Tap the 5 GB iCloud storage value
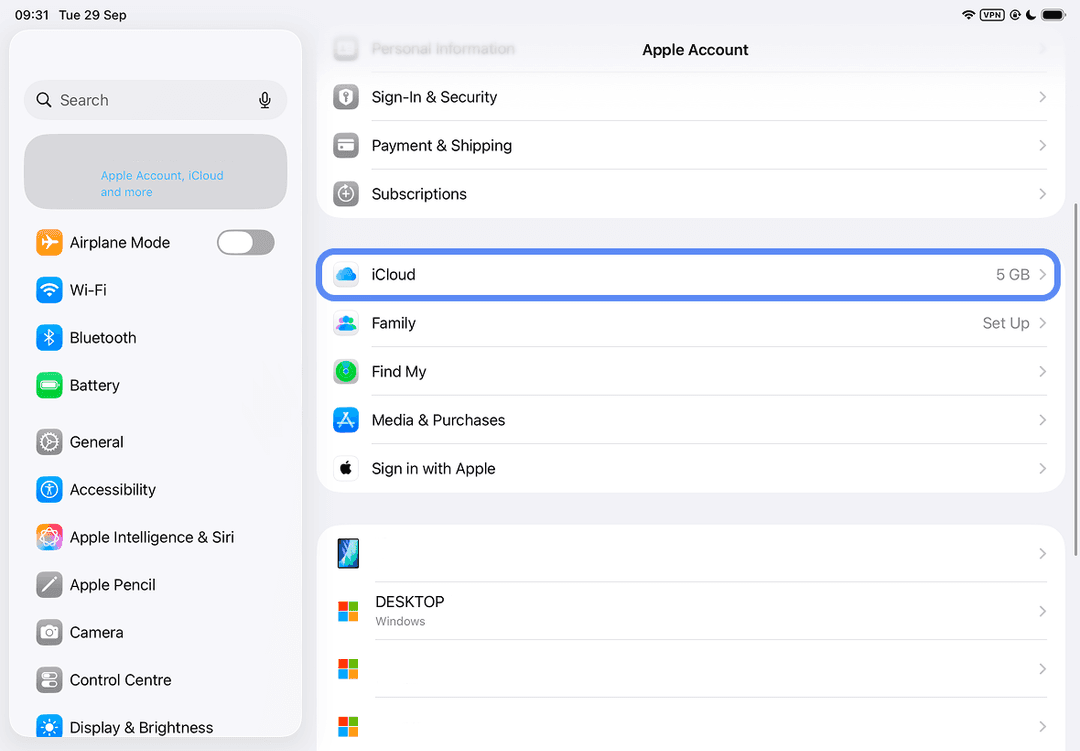Viewport: 1080px width, 751px height. (1012, 274)
